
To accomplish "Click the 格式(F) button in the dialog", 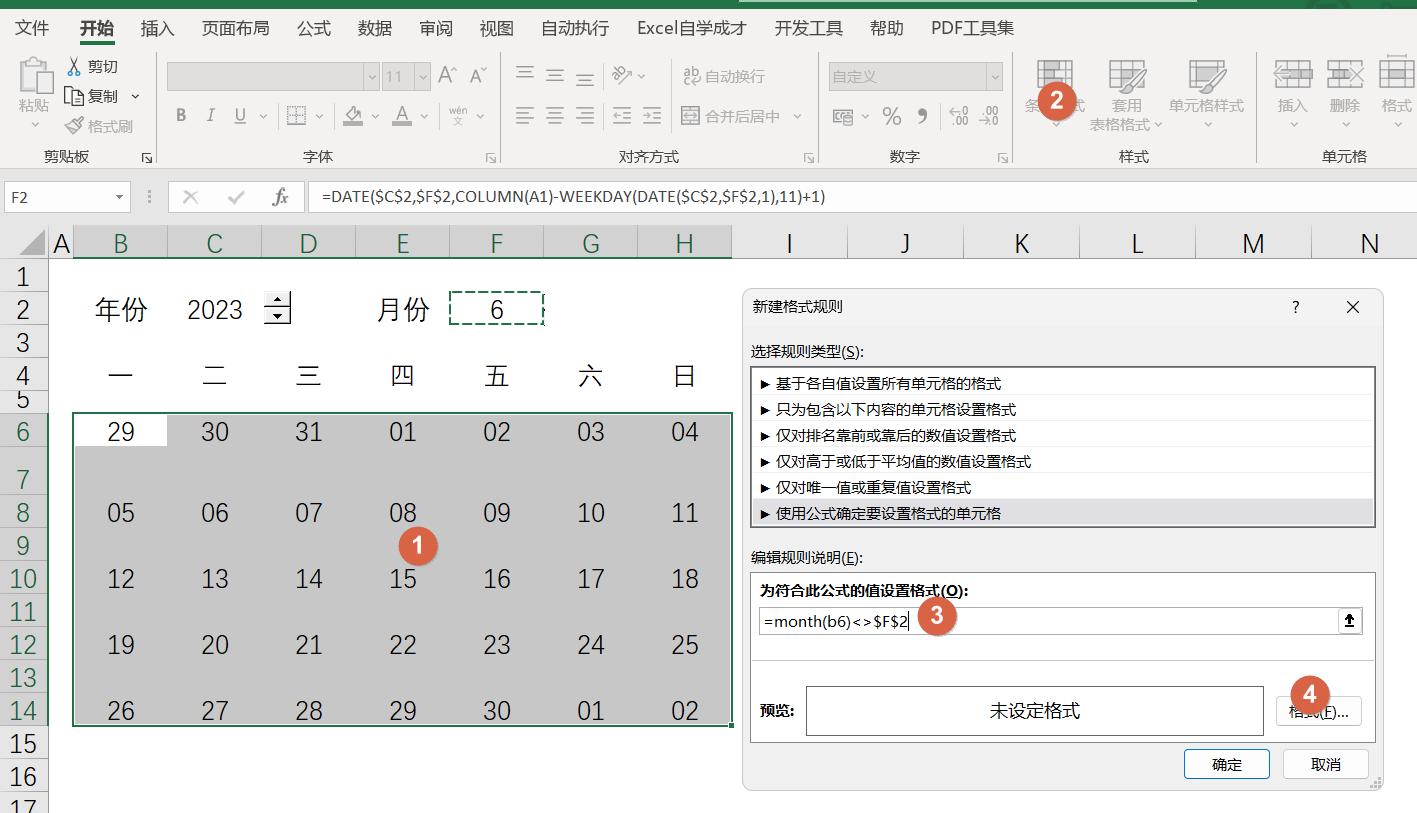I will [x=1318, y=710].
